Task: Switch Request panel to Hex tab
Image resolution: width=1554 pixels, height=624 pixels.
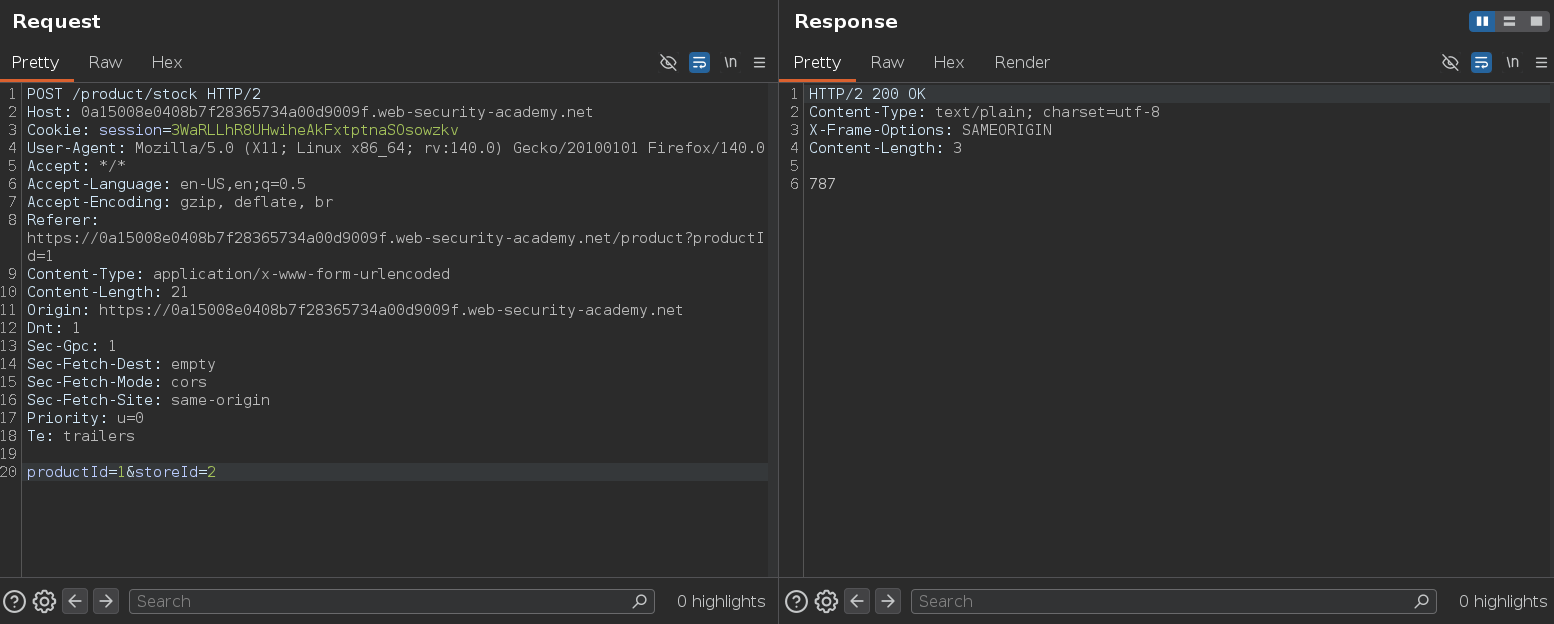Action: [x=167, y=62]
